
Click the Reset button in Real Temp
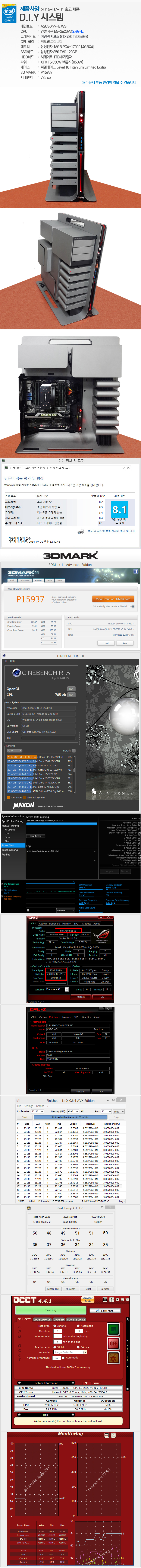click(88, 1289)
